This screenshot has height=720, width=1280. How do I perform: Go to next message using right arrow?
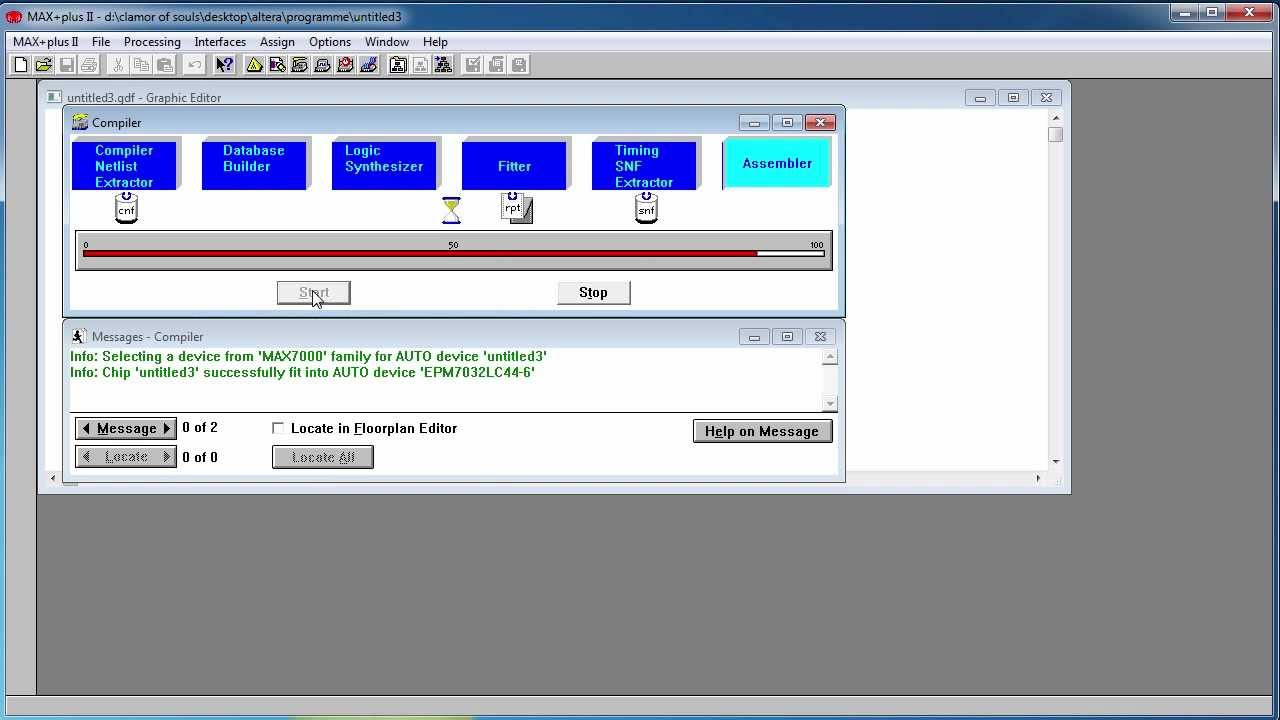click(x=167, y=428)
